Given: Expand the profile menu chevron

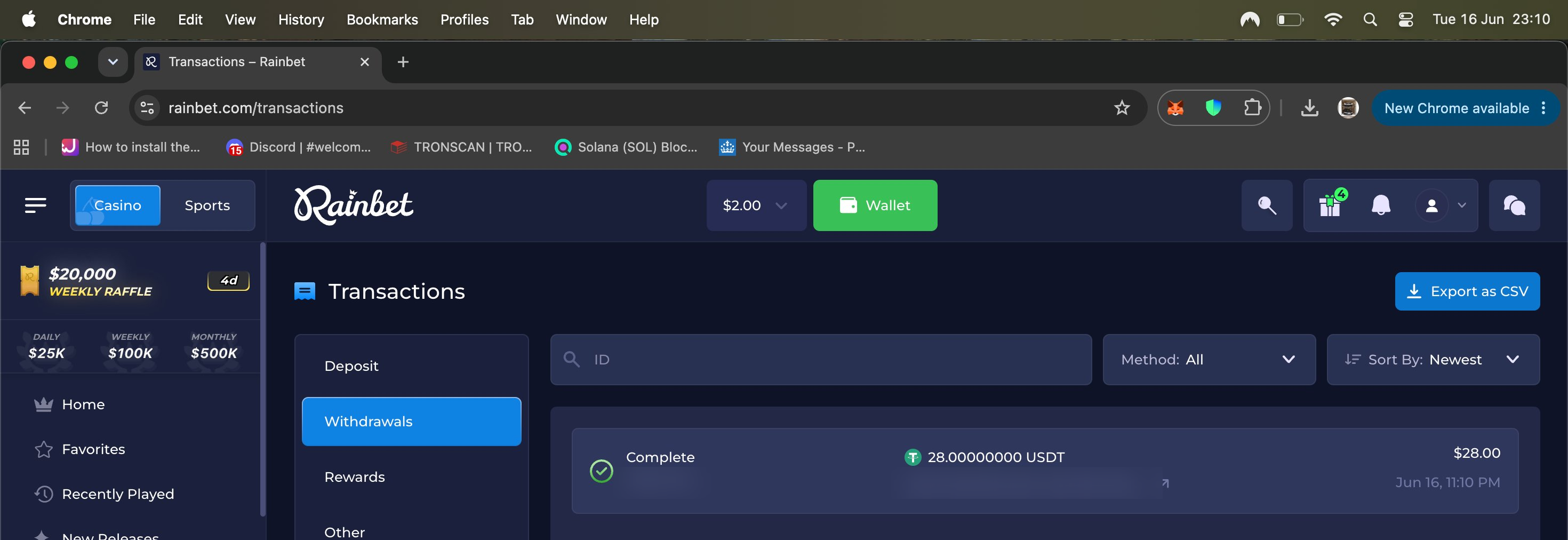Looking at the screenshot, I should [1461, 206].
